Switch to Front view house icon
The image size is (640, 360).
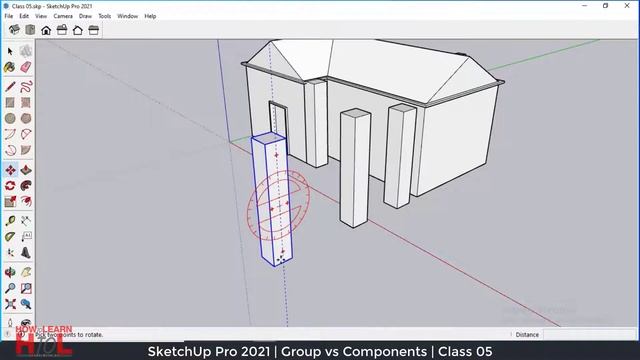tap(46, 30)
